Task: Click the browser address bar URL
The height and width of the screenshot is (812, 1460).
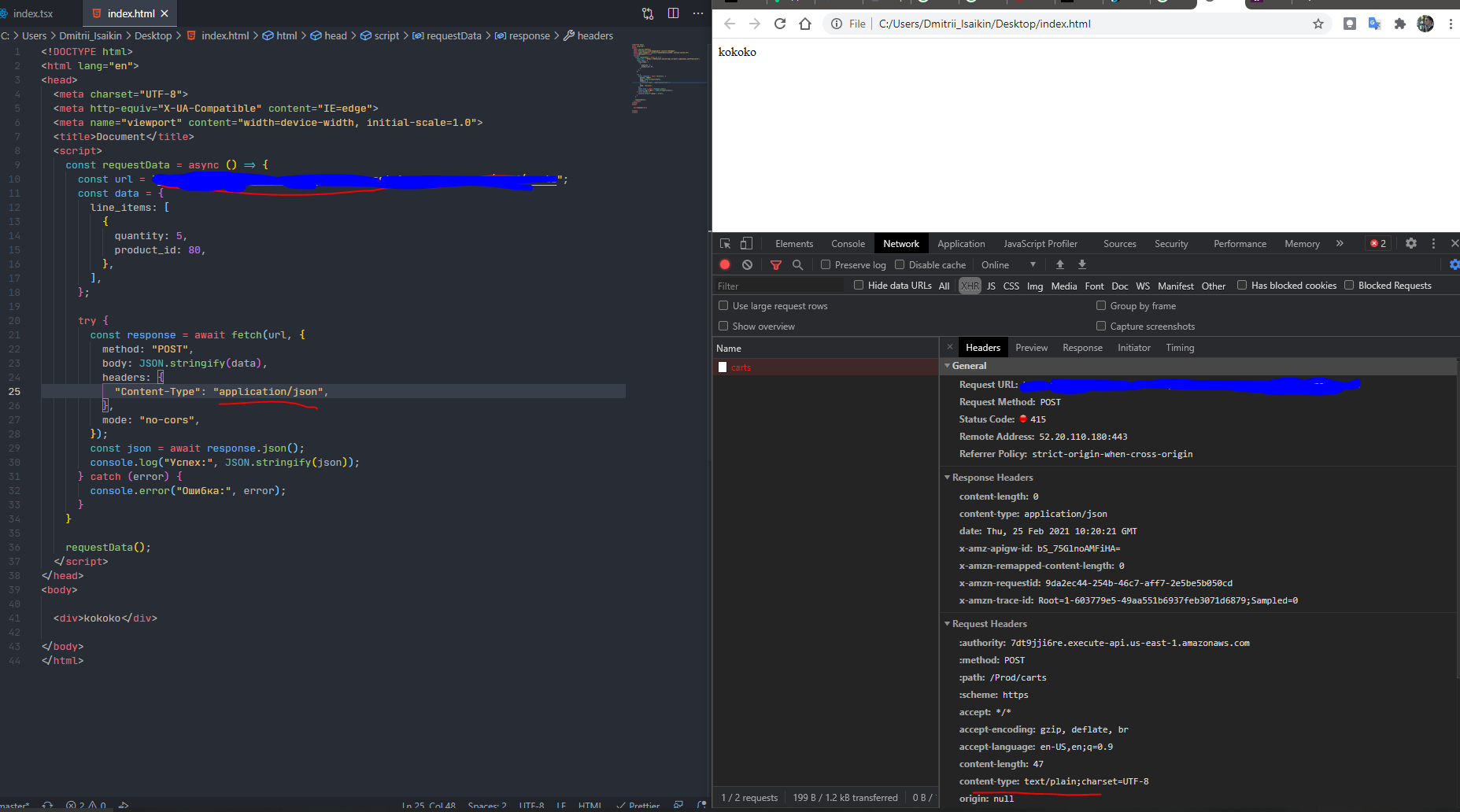Action: click(x=985, y=24)
